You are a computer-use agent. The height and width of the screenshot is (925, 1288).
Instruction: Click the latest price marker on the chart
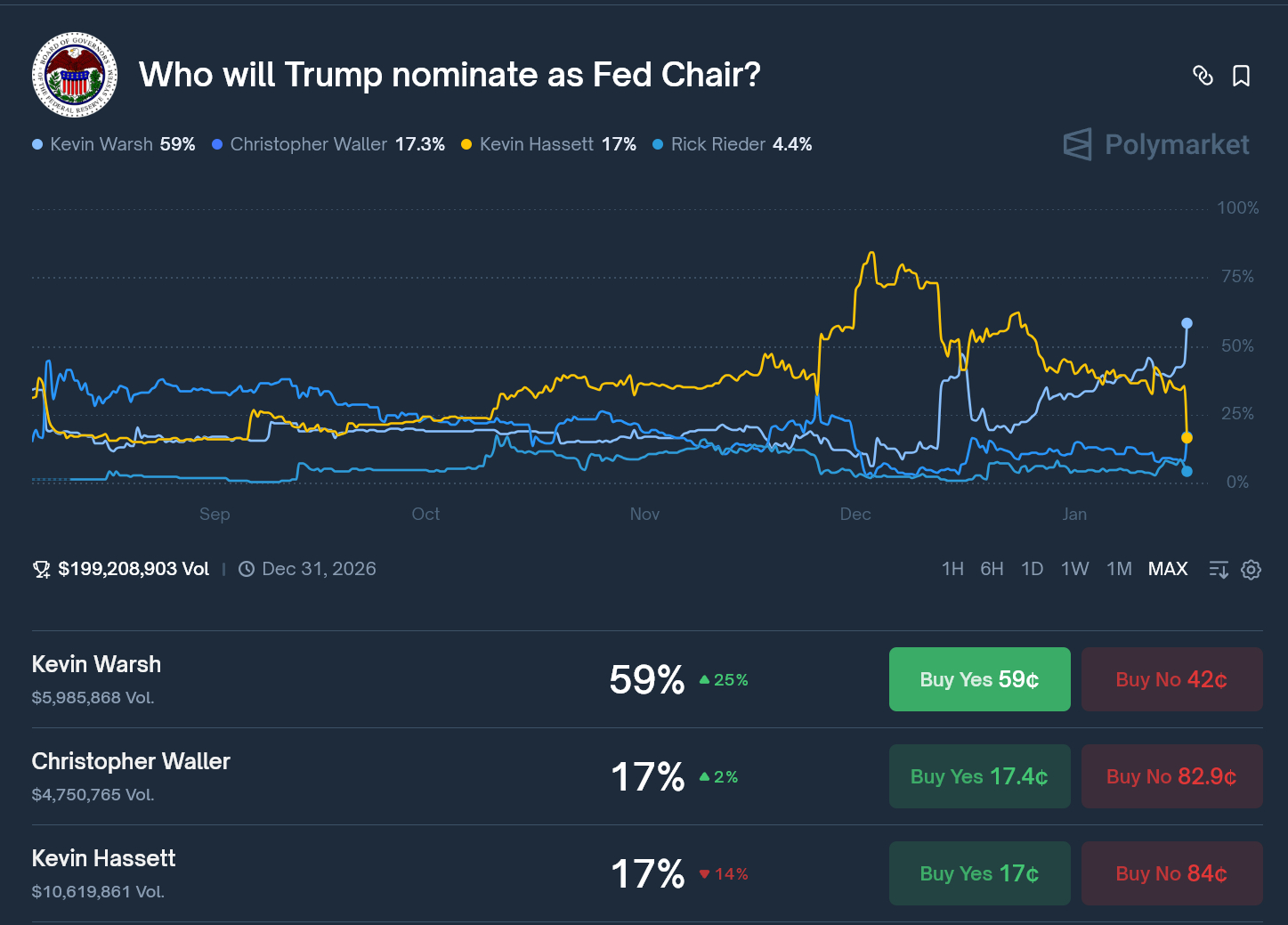1187,323
